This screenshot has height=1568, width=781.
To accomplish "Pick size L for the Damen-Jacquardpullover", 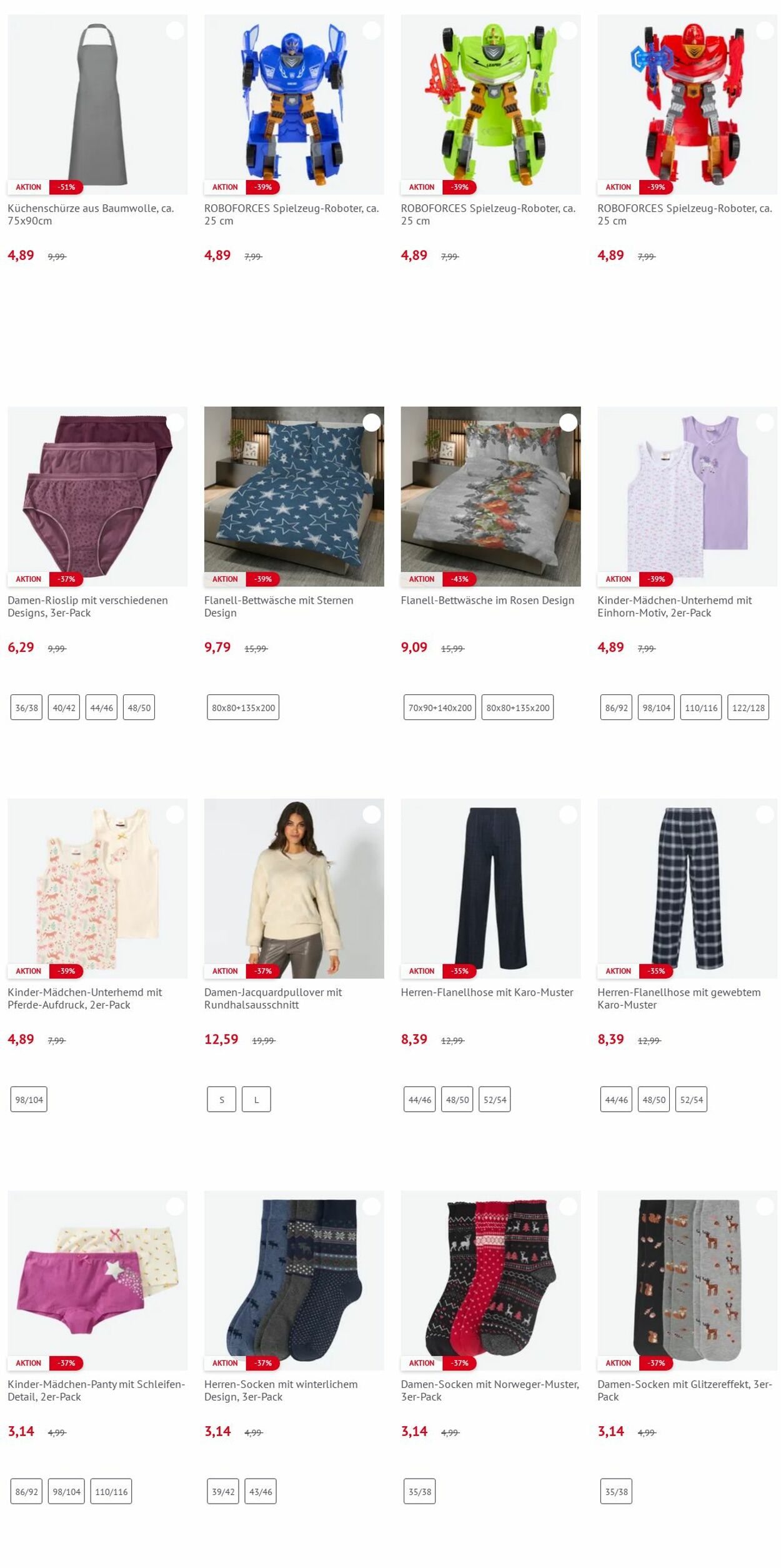I will tap(256, 1099).
